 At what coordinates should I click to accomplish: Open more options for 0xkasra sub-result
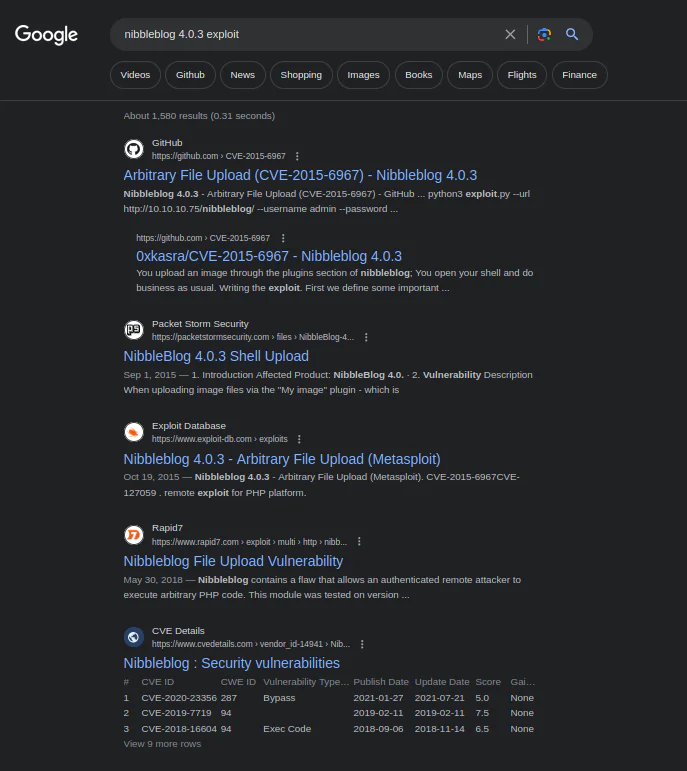283,238
